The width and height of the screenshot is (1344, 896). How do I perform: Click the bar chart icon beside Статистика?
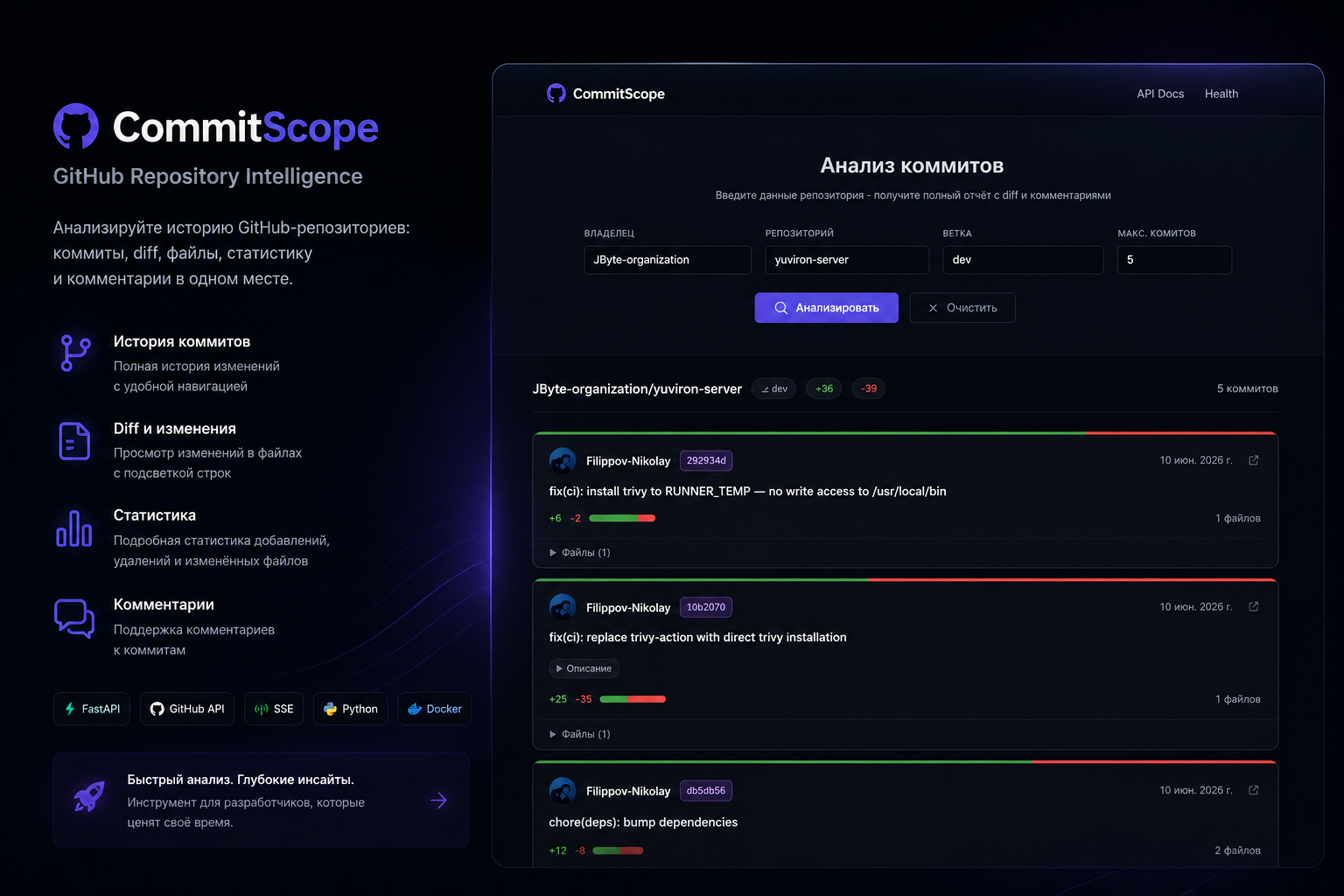(x=74, y=528)
